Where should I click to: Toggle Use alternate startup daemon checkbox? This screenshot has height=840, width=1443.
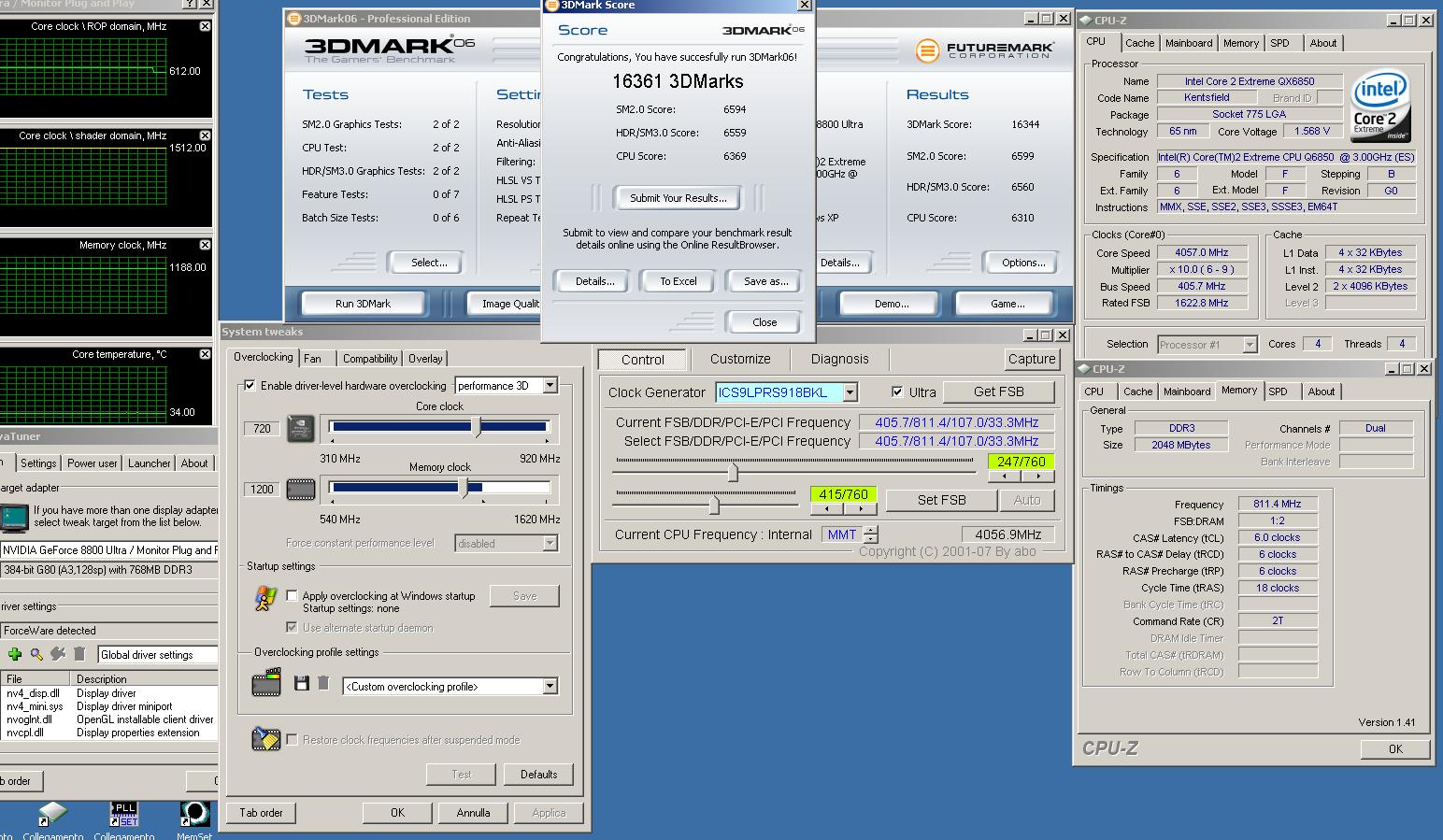click(292, 627)
